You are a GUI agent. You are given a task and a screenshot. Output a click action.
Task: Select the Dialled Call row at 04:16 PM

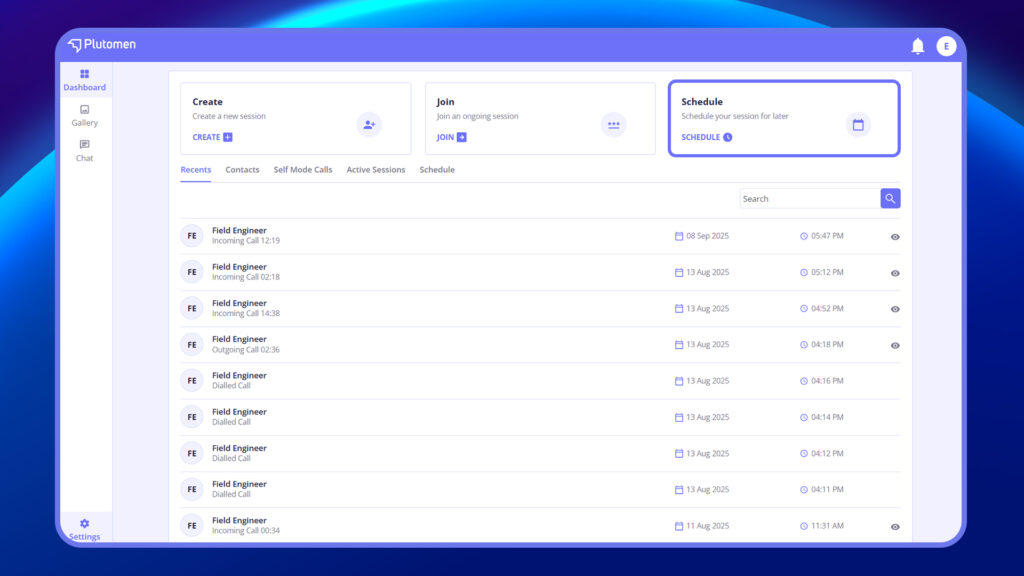coord(540,381)
